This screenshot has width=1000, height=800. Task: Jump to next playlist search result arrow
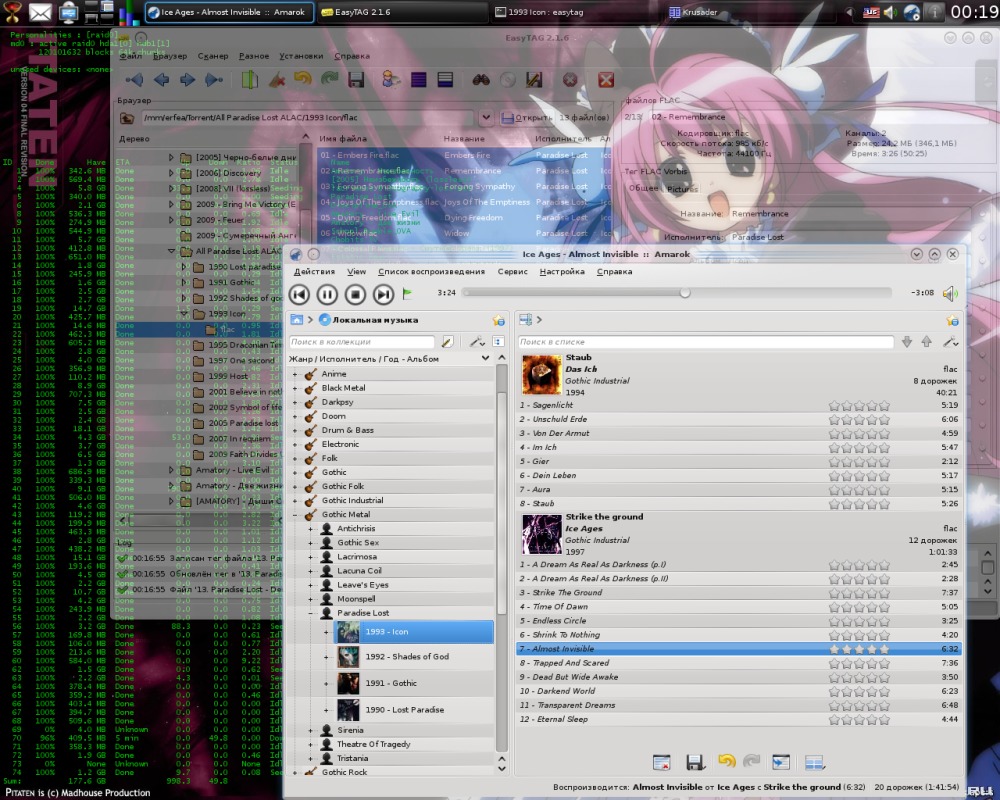point(907,342)
